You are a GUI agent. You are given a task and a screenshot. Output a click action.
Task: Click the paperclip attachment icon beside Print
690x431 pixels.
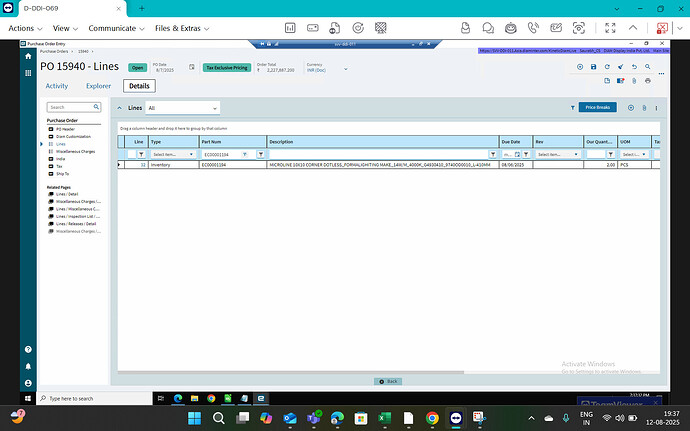pos(634,81)
